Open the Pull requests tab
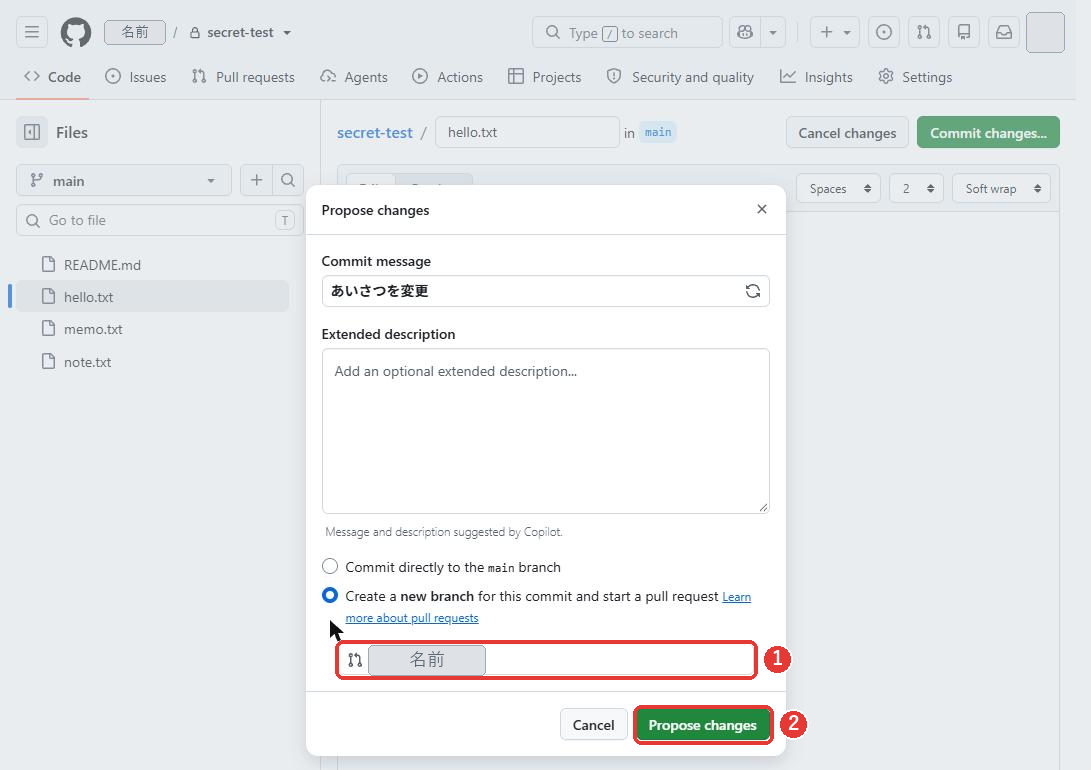1091x770 pixels. (244, 77)
